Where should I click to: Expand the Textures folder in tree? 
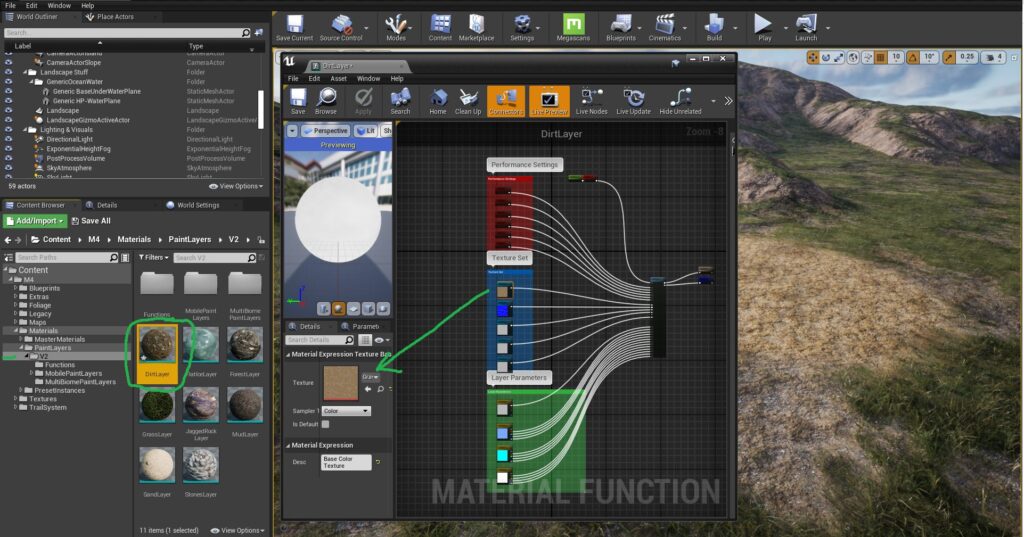pyautogui.click(x=16, y=399)
